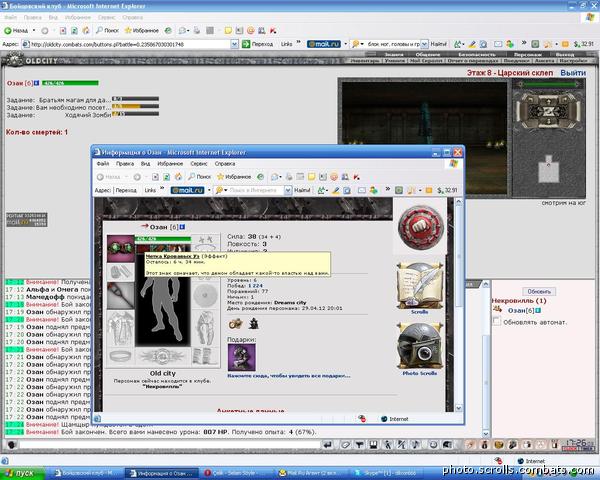Click the walking figure icon in chat toolbar

click(388, 445)
